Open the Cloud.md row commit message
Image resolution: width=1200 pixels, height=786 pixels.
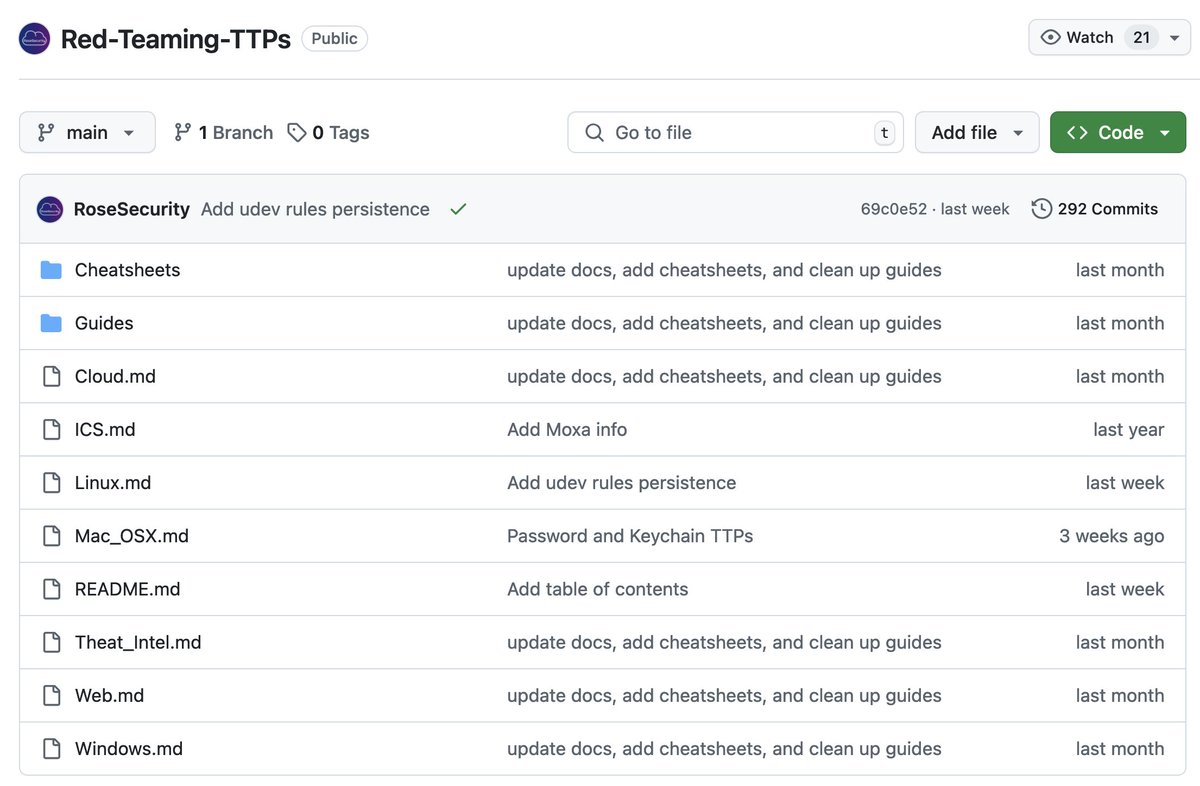(724, 376)
